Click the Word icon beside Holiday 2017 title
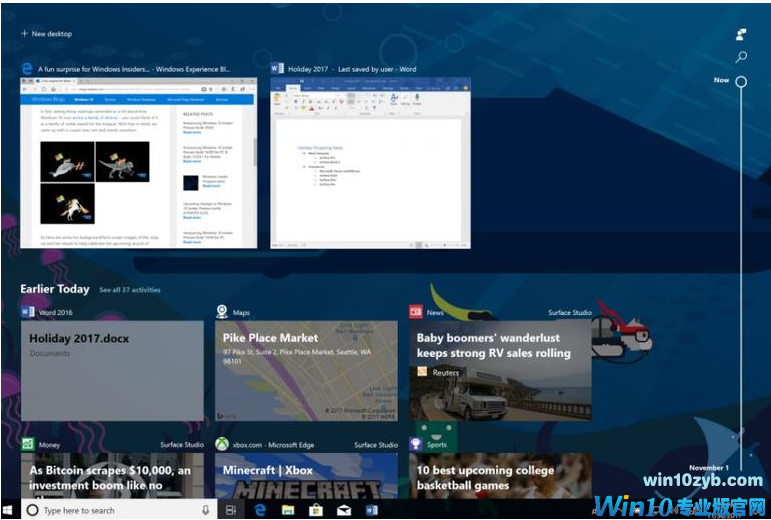Viewport: 771px width, 520px height. pyautogui.click(x=277, y=68)
